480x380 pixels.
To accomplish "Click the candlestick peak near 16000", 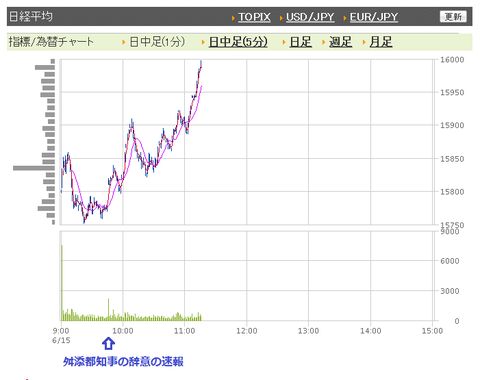I will pyautogui.click(x=201, y=64).
